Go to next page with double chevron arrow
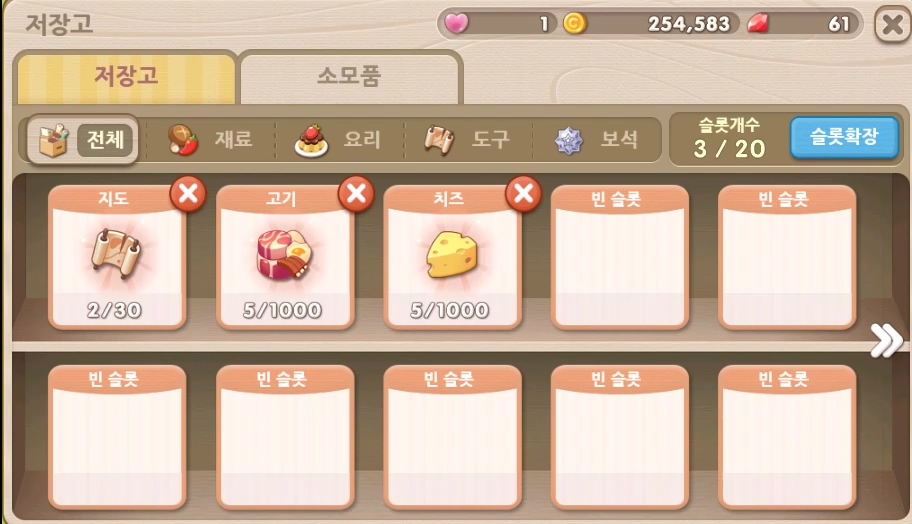The width and height of the screenshot is (912, 524). click(886, 340)
